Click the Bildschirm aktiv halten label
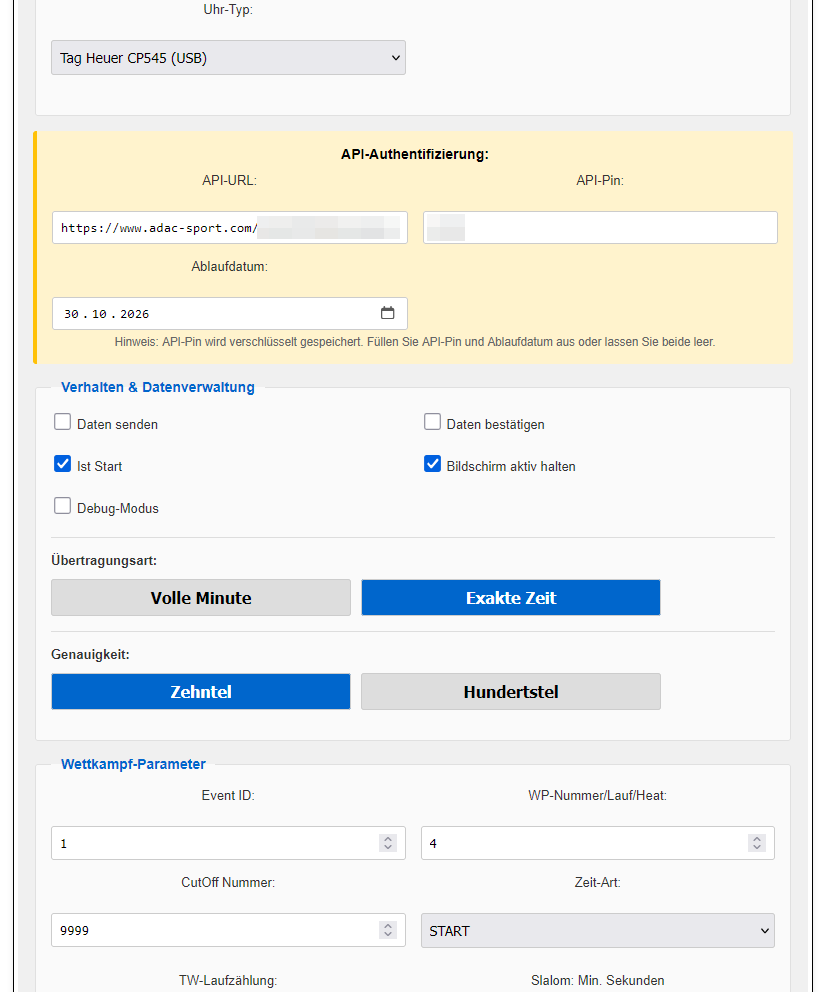Viewport: 821px width, 992px height. pos(511,466)
